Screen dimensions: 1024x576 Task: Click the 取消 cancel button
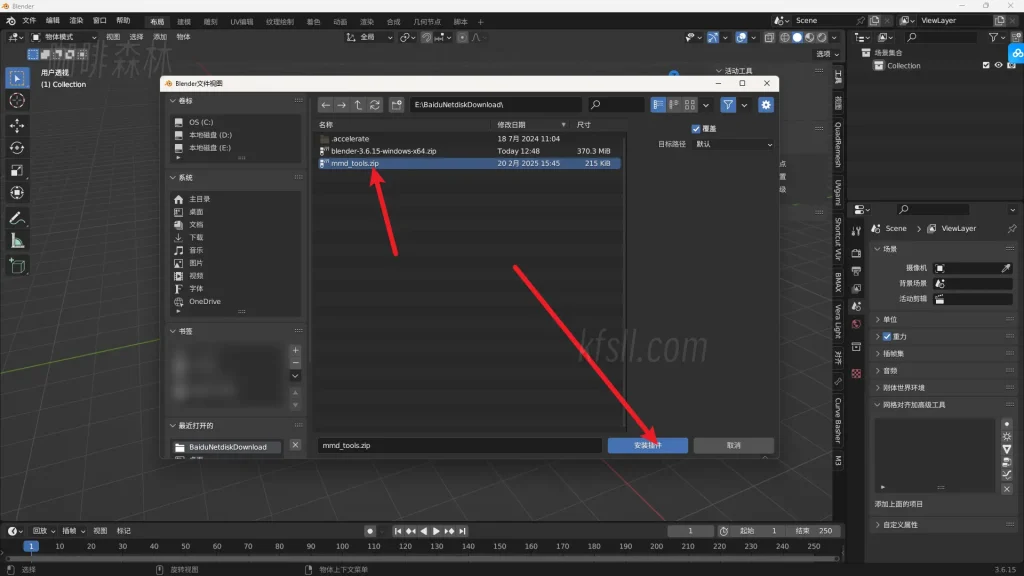(733, 445)
